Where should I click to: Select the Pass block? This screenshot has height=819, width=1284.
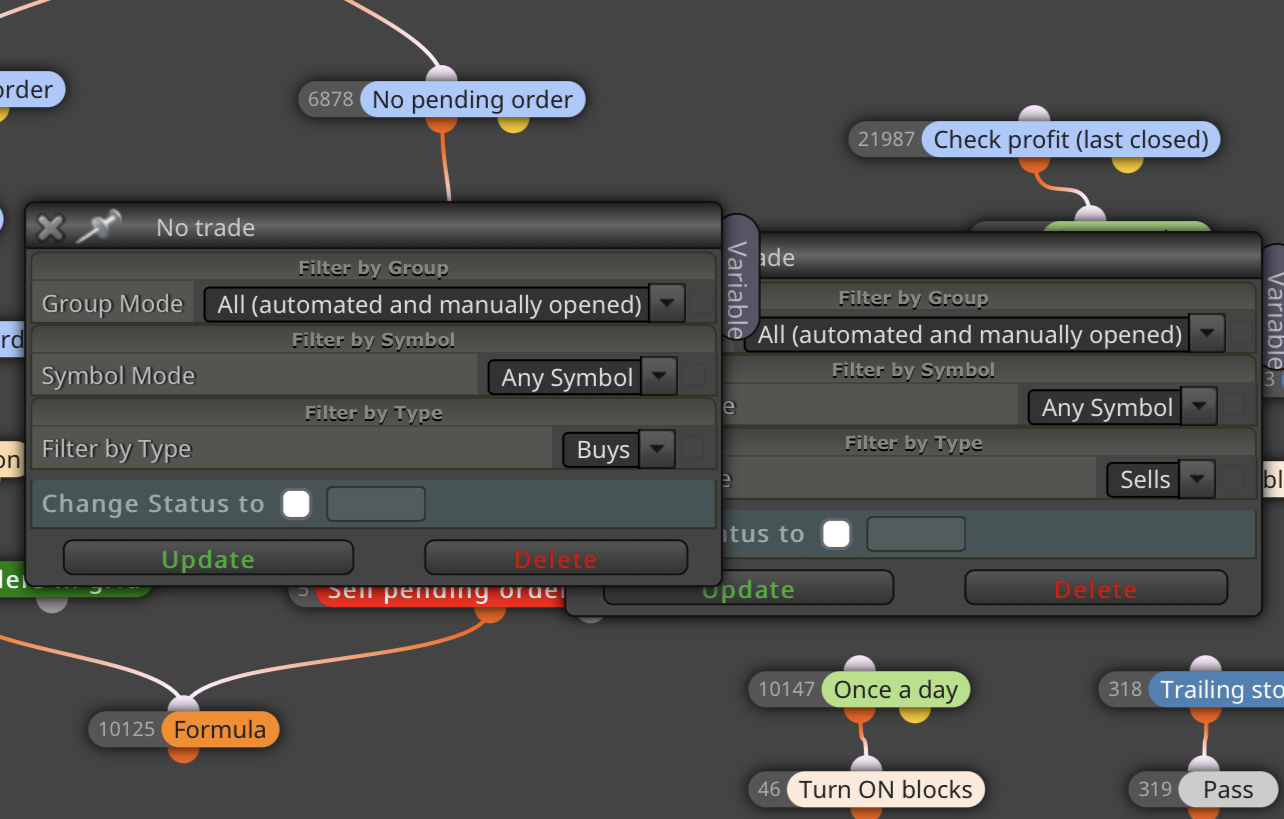click(1228, 789)
